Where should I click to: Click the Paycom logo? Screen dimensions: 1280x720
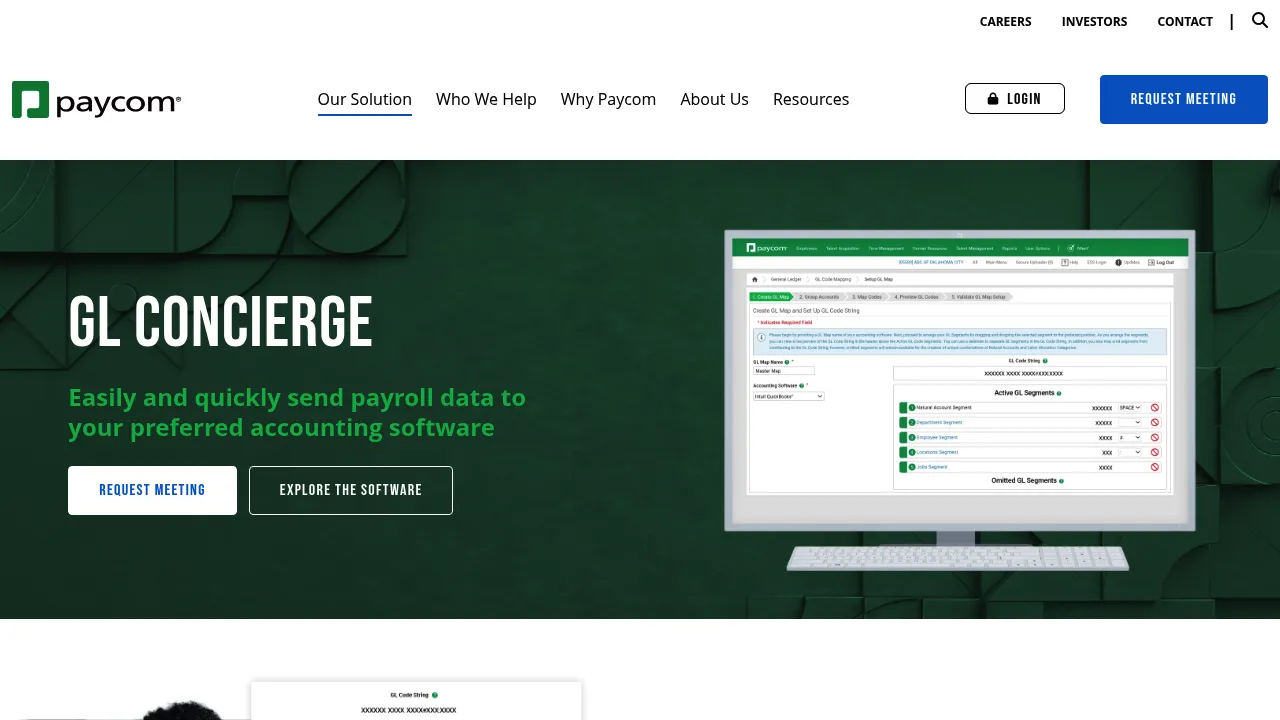[97, 100]
